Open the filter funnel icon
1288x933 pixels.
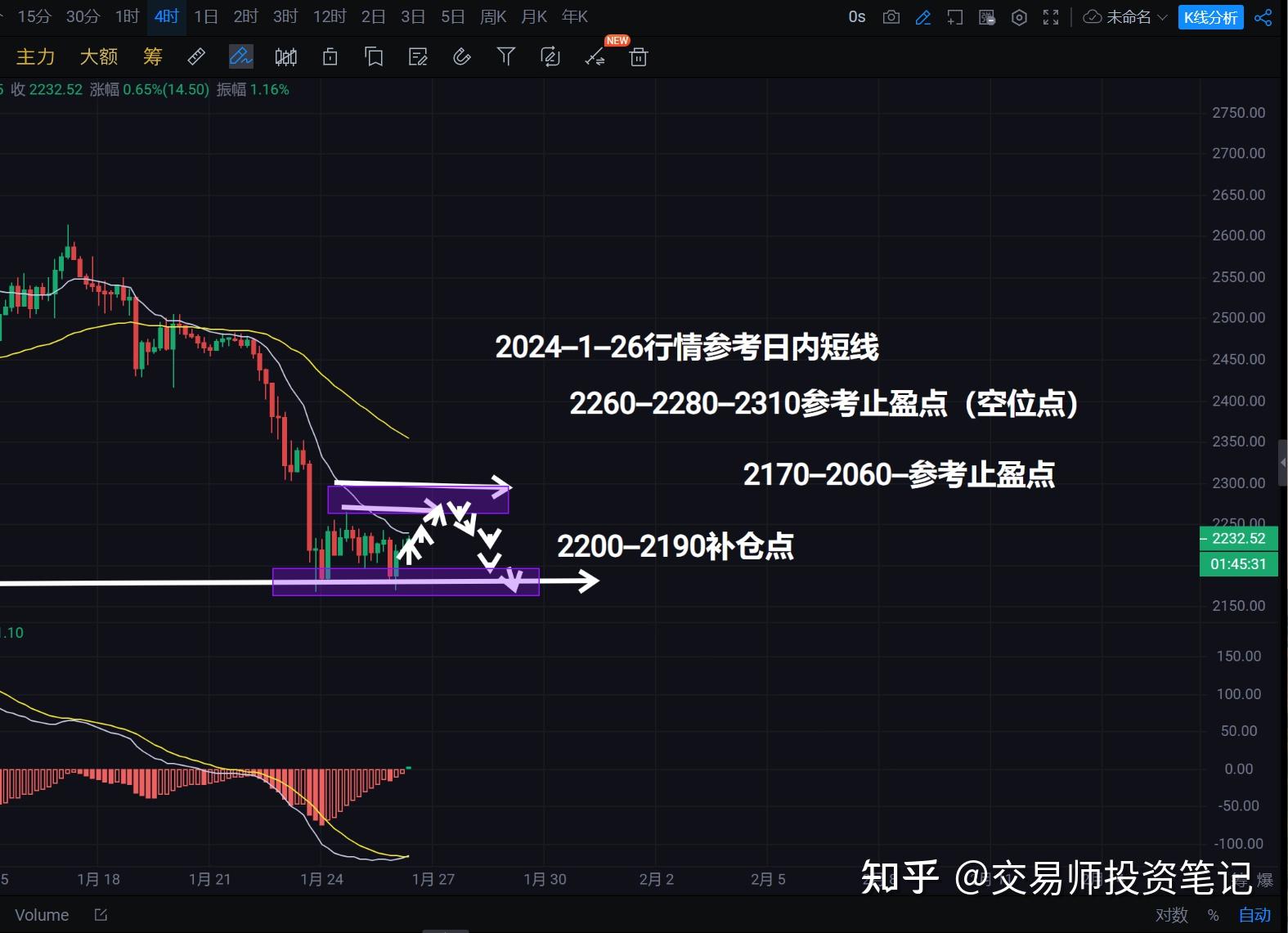point(506,56)
